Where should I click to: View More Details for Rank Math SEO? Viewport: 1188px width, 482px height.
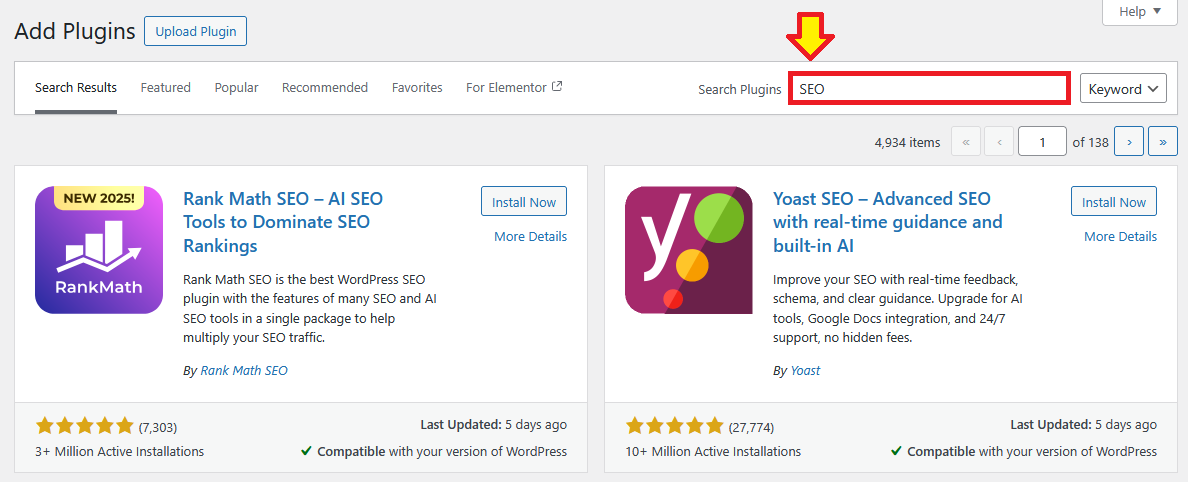[530, 237]
